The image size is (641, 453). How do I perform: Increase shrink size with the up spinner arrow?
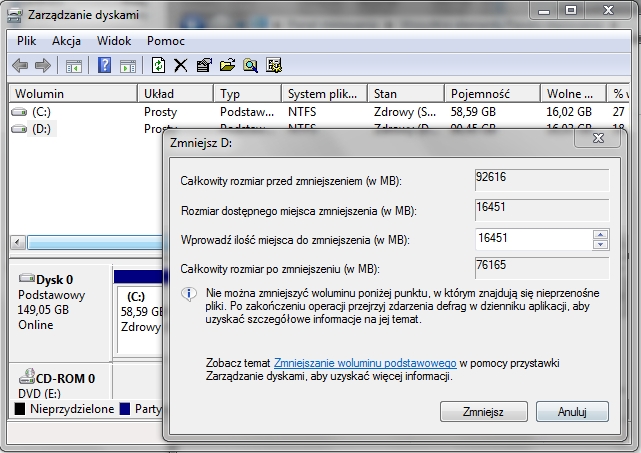point(600,235)
